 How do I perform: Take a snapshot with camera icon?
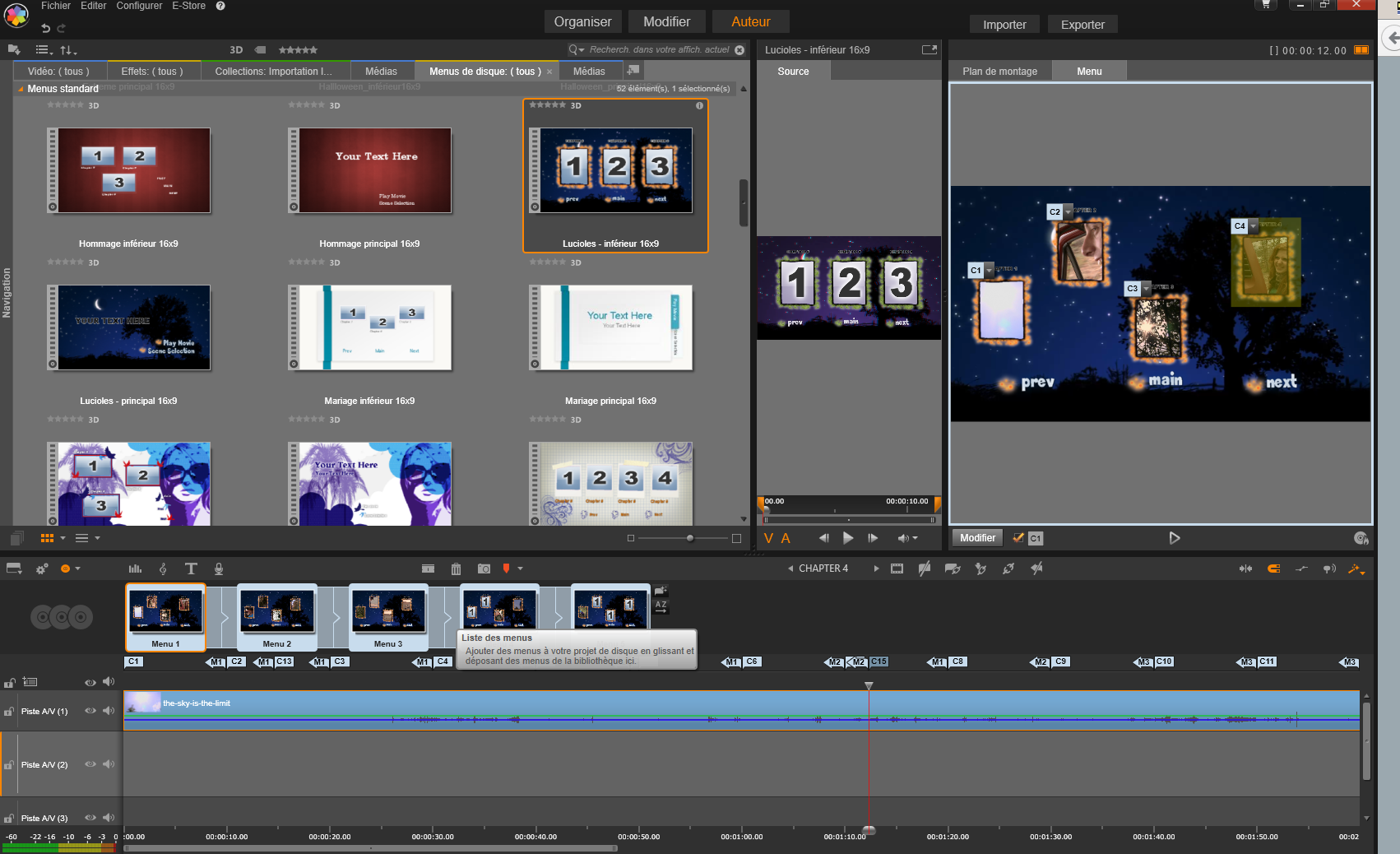click(484, 569)
